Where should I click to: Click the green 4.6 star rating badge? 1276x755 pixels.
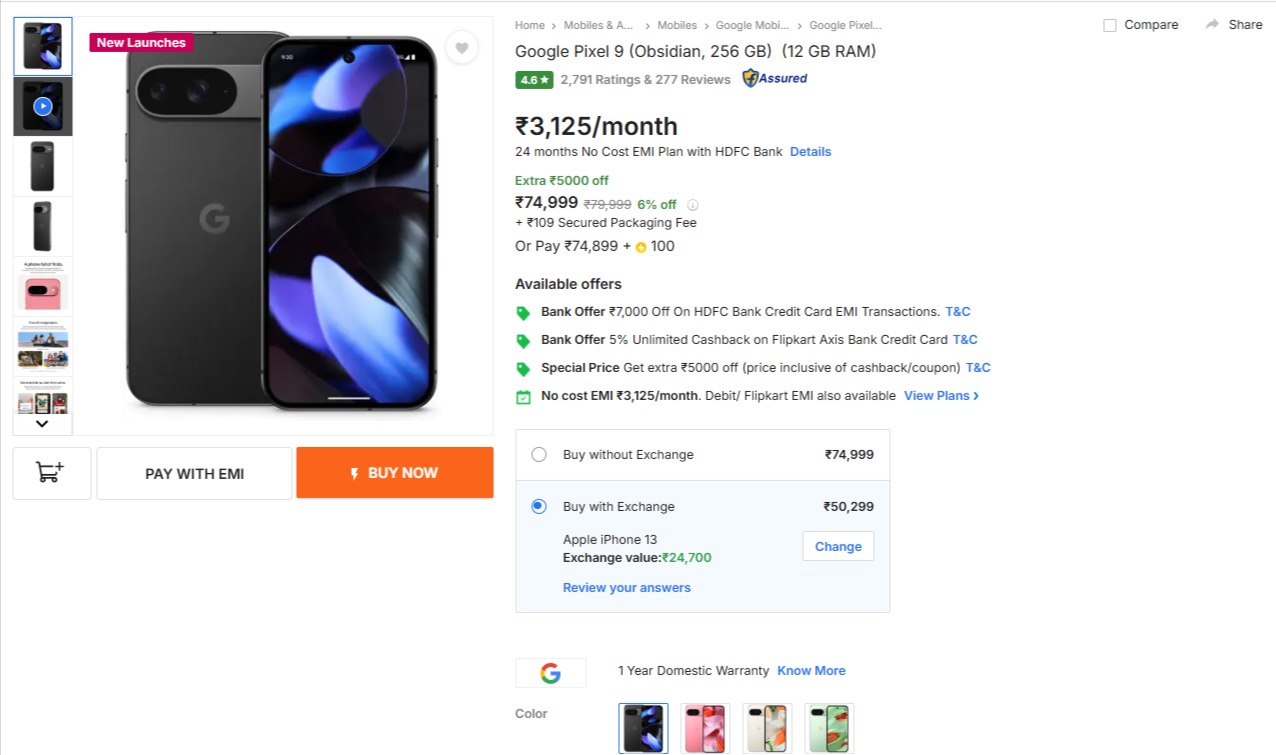click(534, 80)
